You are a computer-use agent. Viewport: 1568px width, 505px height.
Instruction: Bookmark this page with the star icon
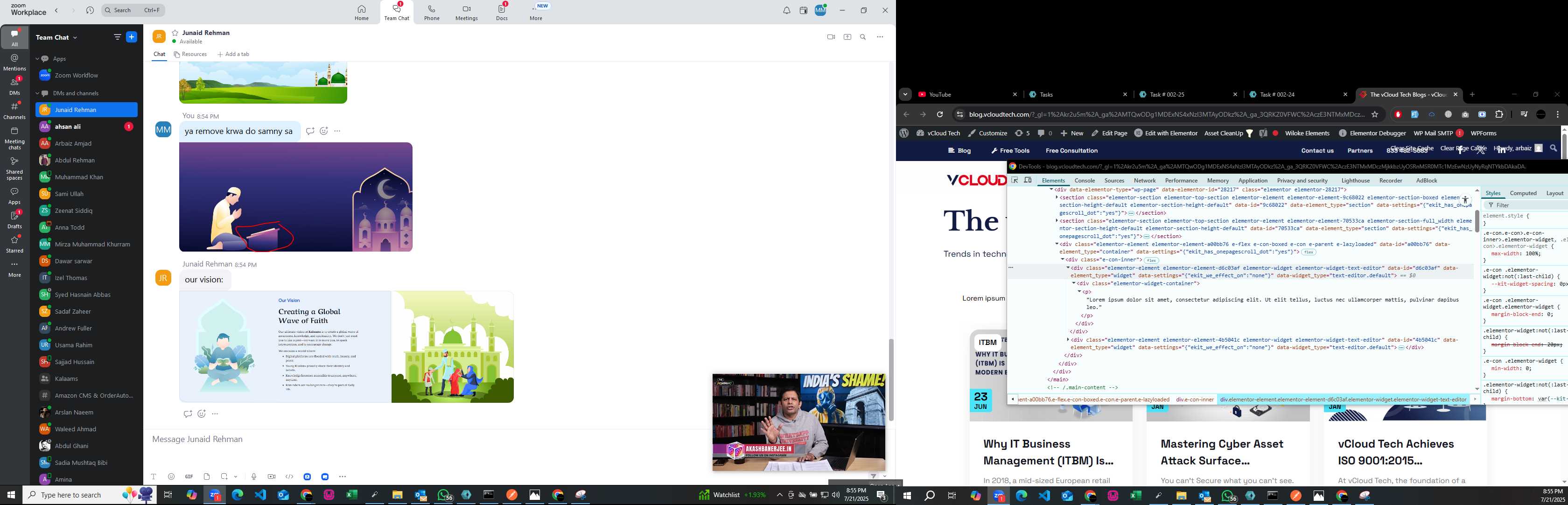tap(1374, 114)
